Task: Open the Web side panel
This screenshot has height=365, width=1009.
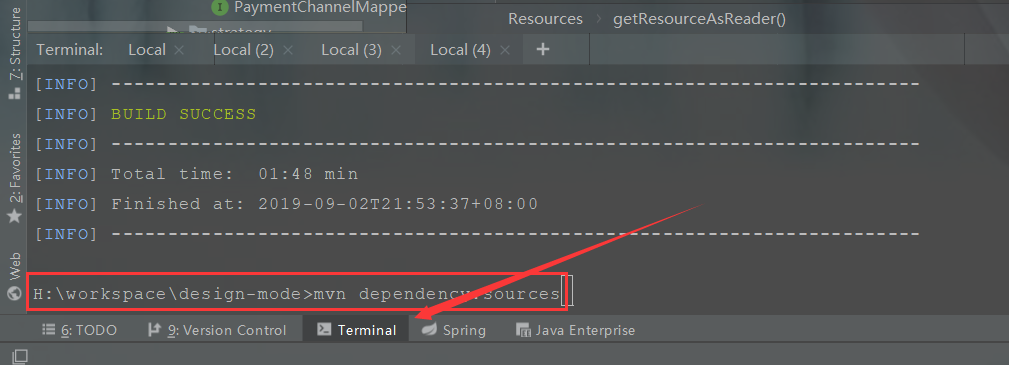Action: [x=14, y=277]
